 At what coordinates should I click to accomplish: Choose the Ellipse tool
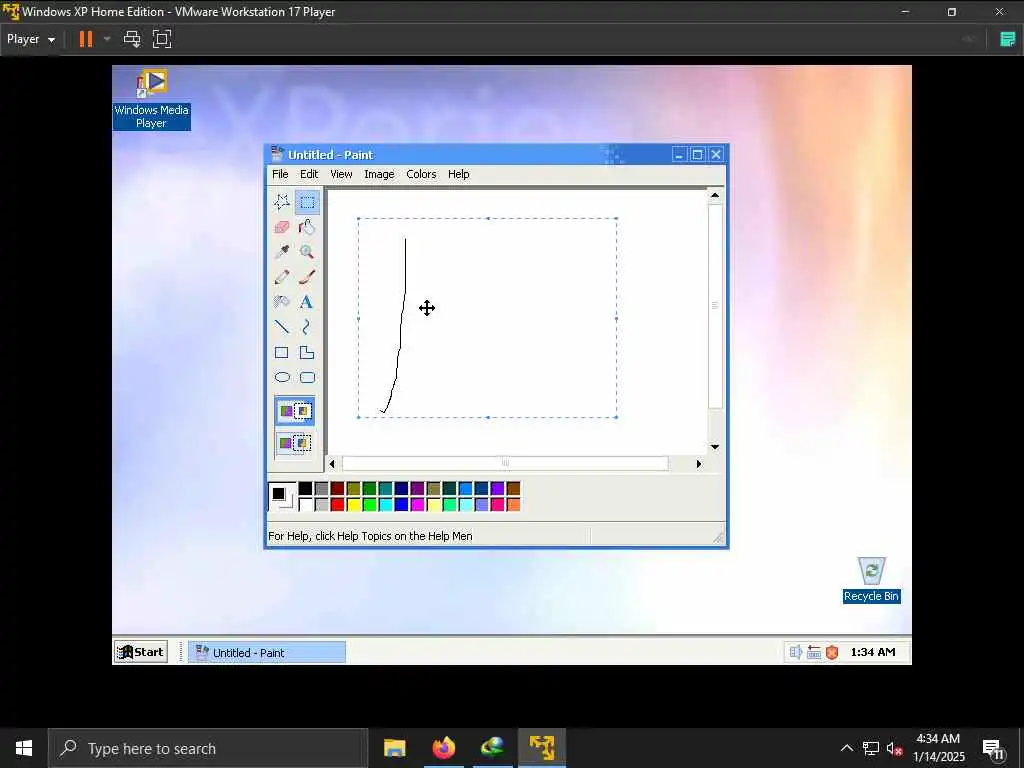coord(281,377)
